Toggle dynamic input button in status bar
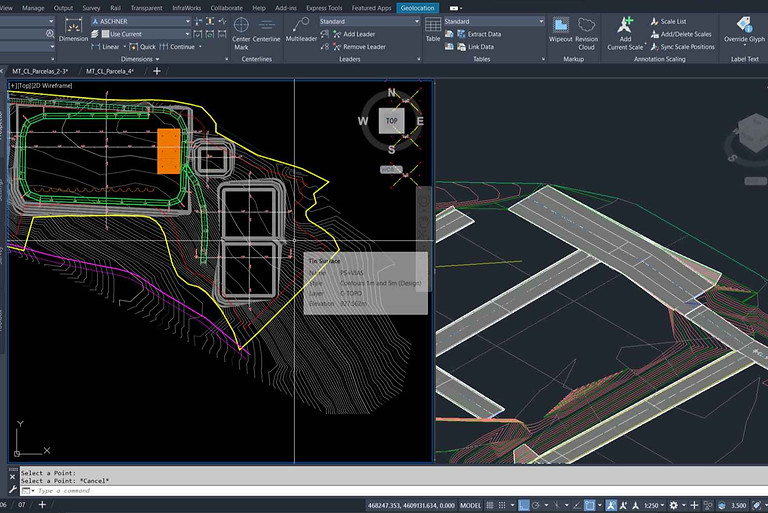 (524, 505)
